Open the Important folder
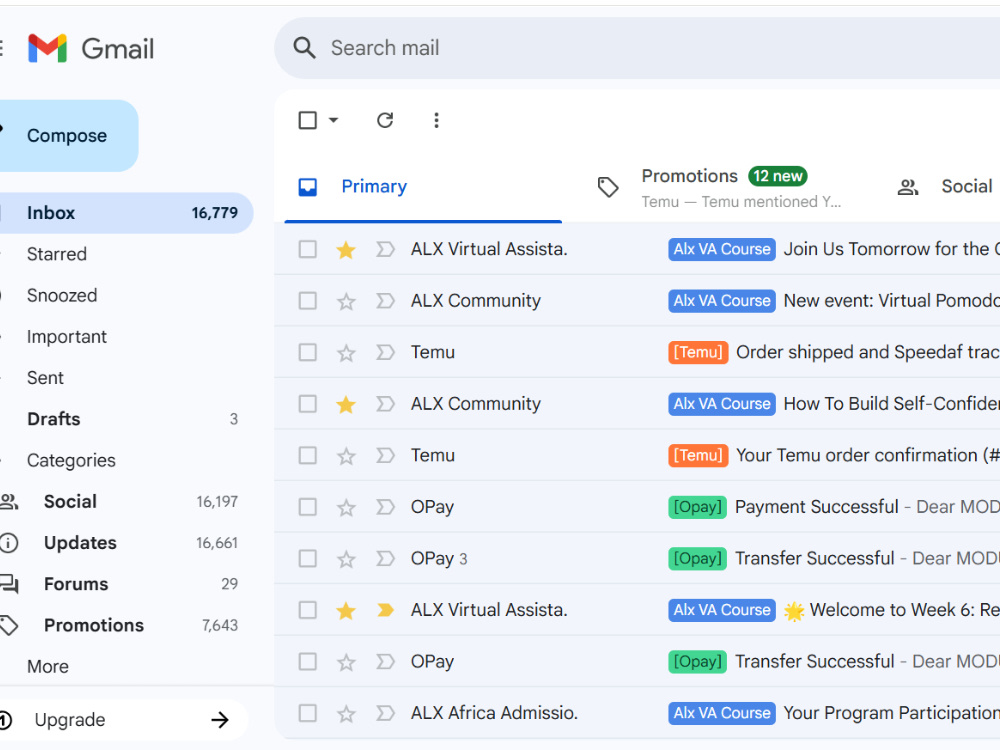The image size is (1000, 750). pos(66,337)
